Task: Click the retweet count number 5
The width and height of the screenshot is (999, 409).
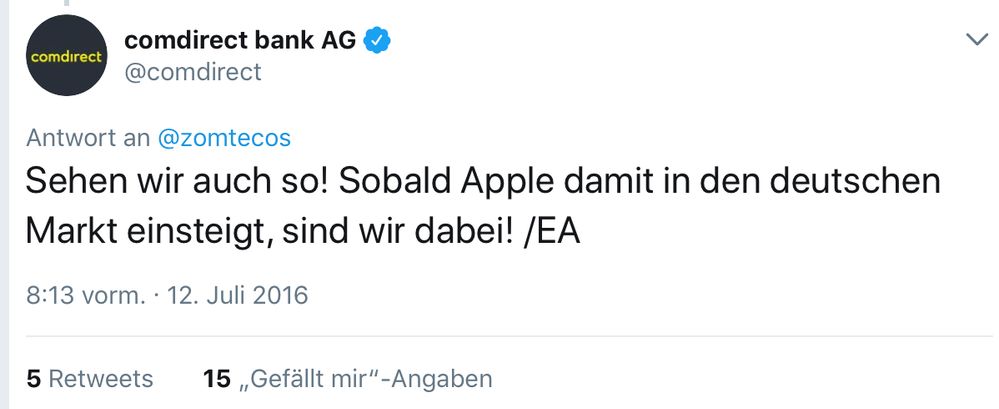Action: click(33, 379)
